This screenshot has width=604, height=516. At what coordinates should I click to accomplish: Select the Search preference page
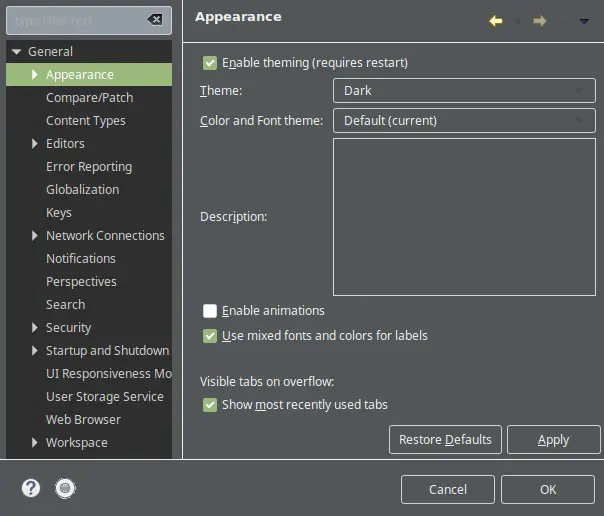pos(65,305)
